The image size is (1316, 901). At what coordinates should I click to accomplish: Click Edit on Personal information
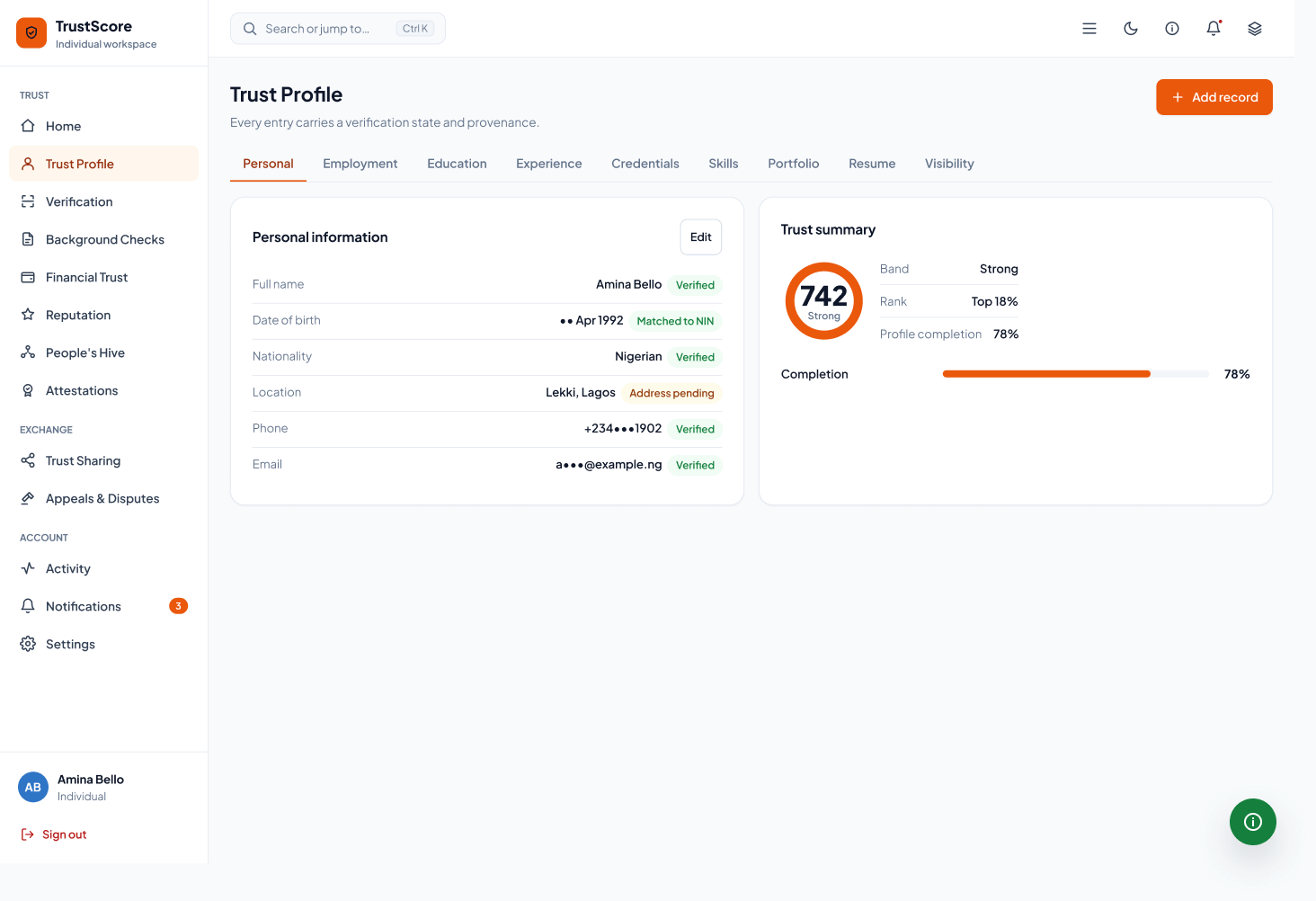pyautogui.click(x=701, y=237)
